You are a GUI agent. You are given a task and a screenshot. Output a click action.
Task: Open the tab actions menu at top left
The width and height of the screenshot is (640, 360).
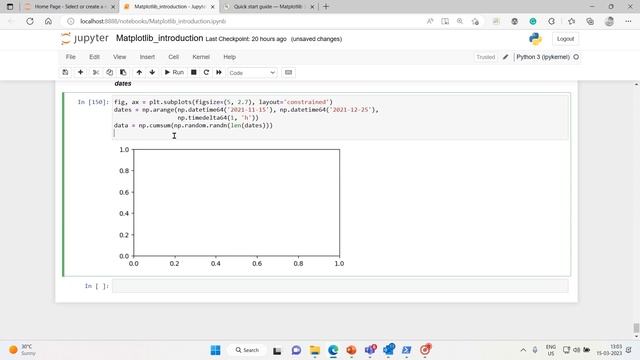(x=10, y=7)
